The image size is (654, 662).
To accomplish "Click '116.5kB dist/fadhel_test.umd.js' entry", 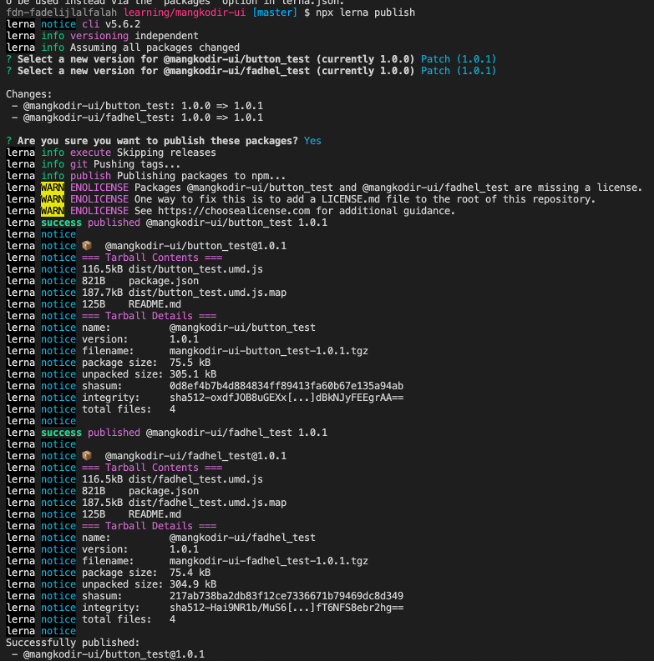I will (x=172, y=479).
